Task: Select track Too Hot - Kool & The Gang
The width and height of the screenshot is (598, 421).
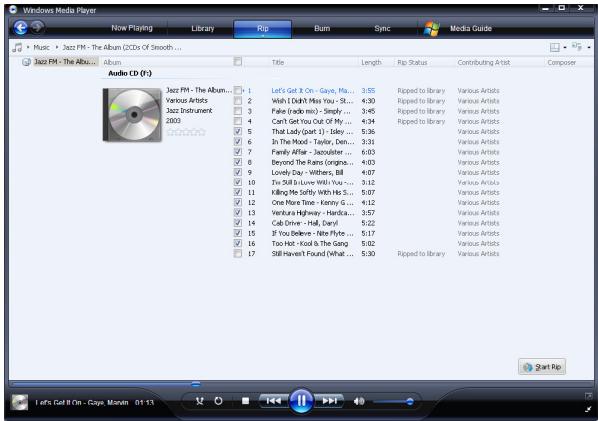Action: click(310, 243)
